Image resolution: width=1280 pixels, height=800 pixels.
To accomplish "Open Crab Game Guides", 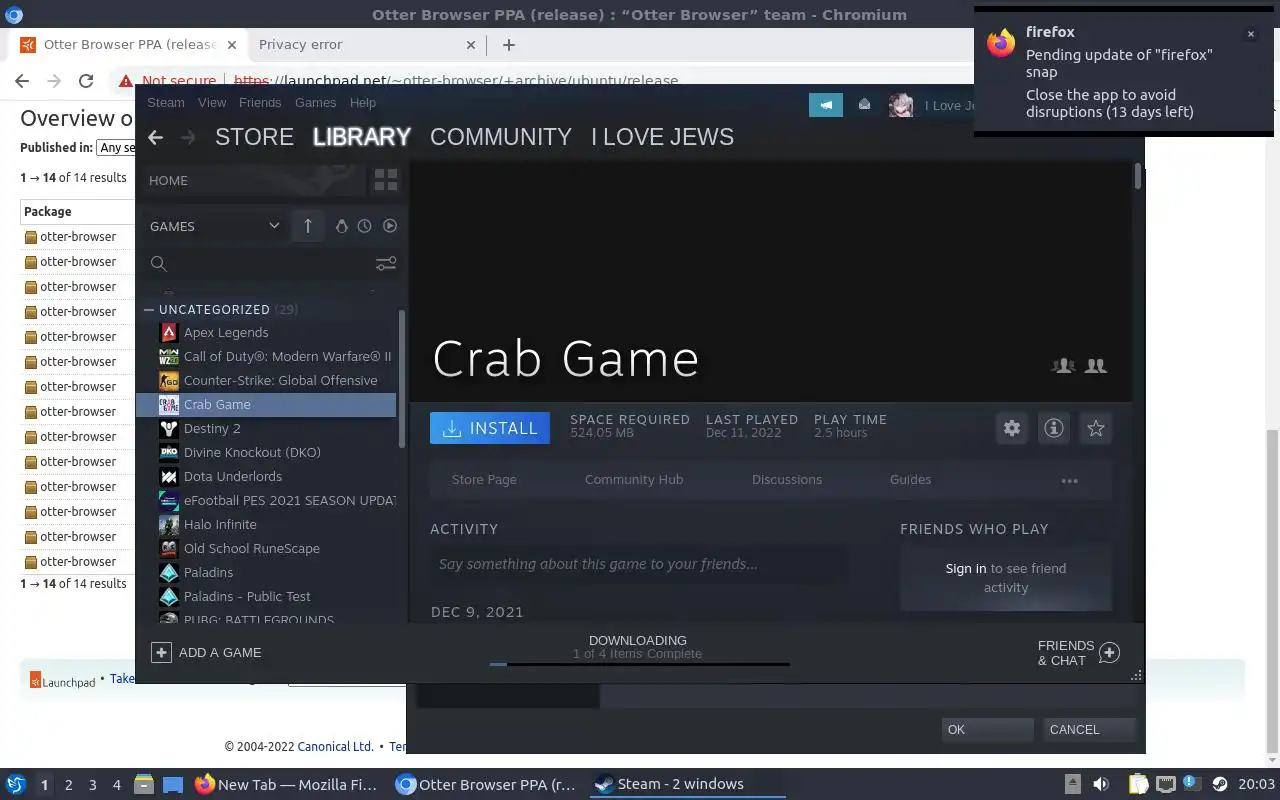I will [x=910, y=480].
